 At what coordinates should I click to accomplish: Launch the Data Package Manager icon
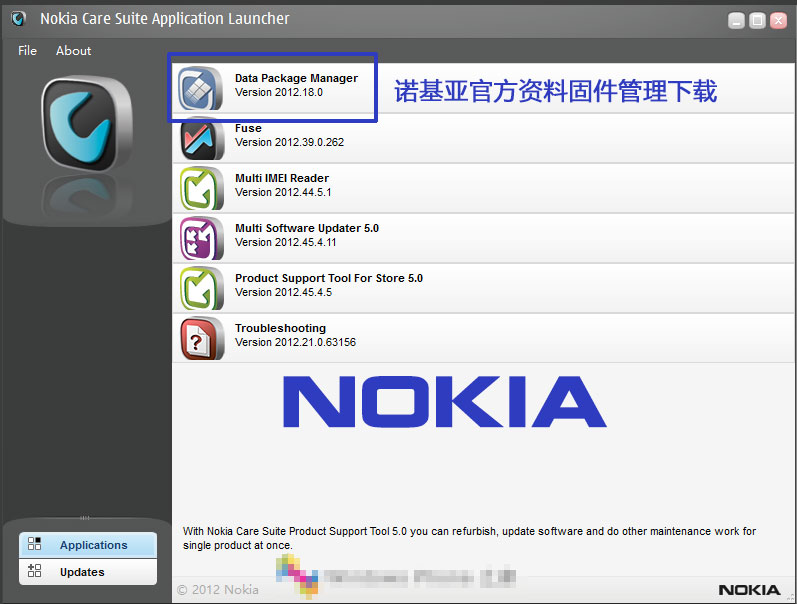pyautogui.click(x=200, y=88)
